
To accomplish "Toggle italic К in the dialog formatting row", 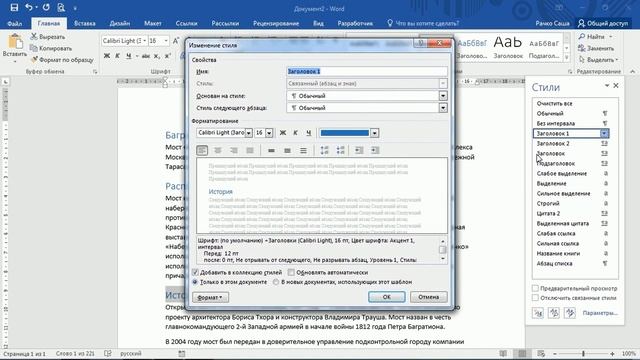I will click(x=296, y=133).
